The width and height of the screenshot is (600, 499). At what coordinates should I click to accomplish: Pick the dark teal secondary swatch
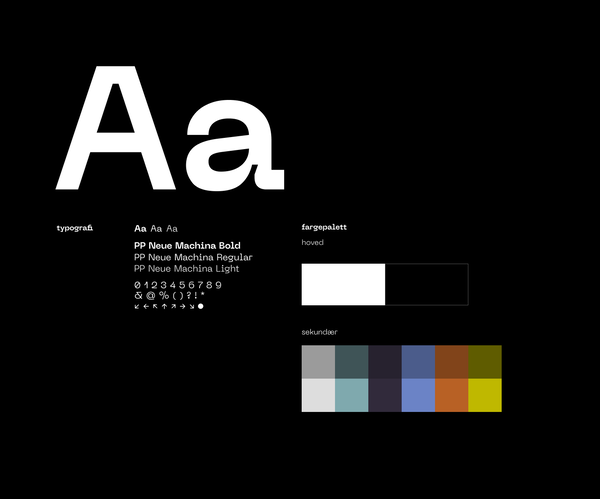[352, 362]
